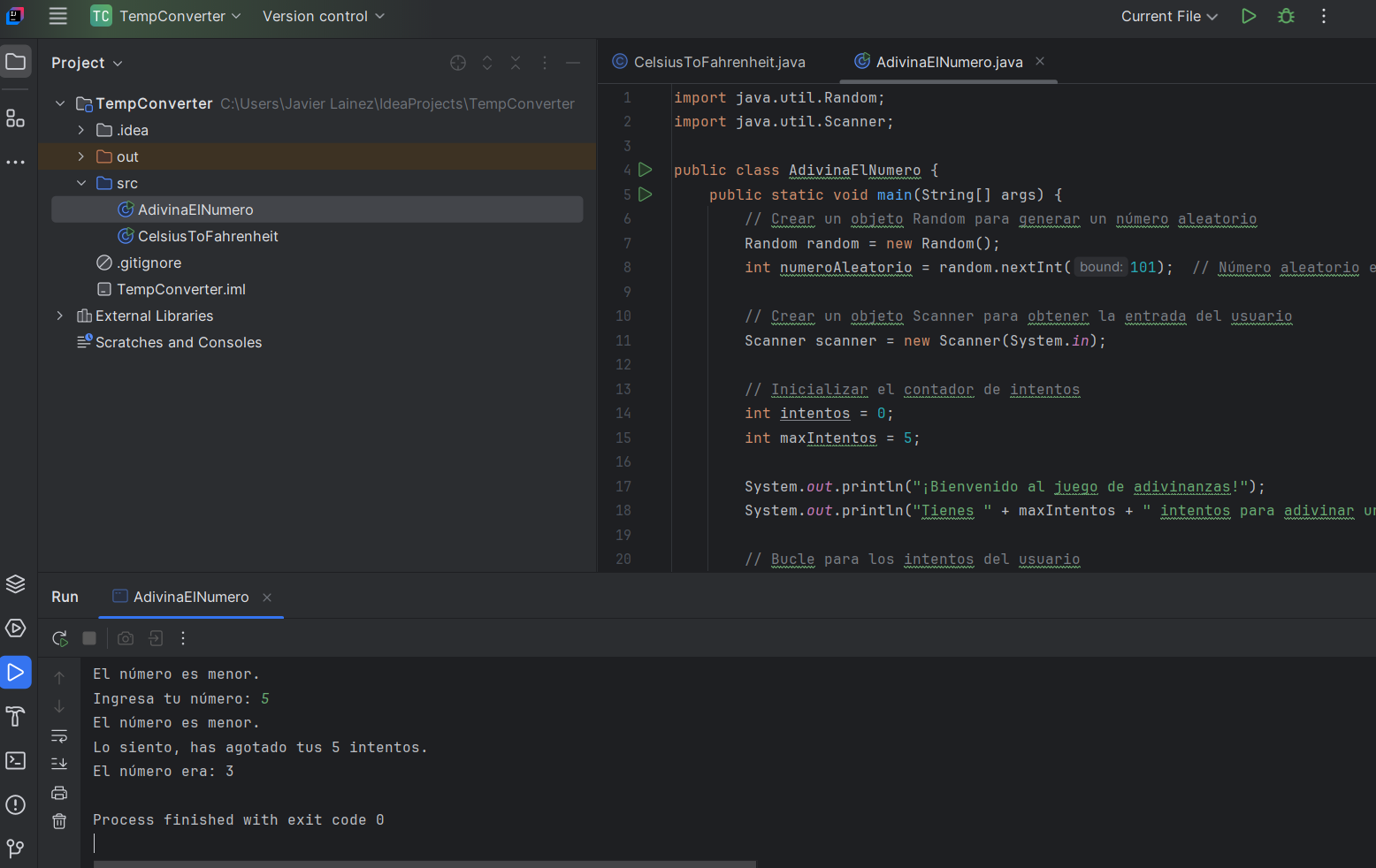This screenshot has width=1376, height=868.
Task: Click 'import java.util.Scanner;' code line
Action: point(784,122)
